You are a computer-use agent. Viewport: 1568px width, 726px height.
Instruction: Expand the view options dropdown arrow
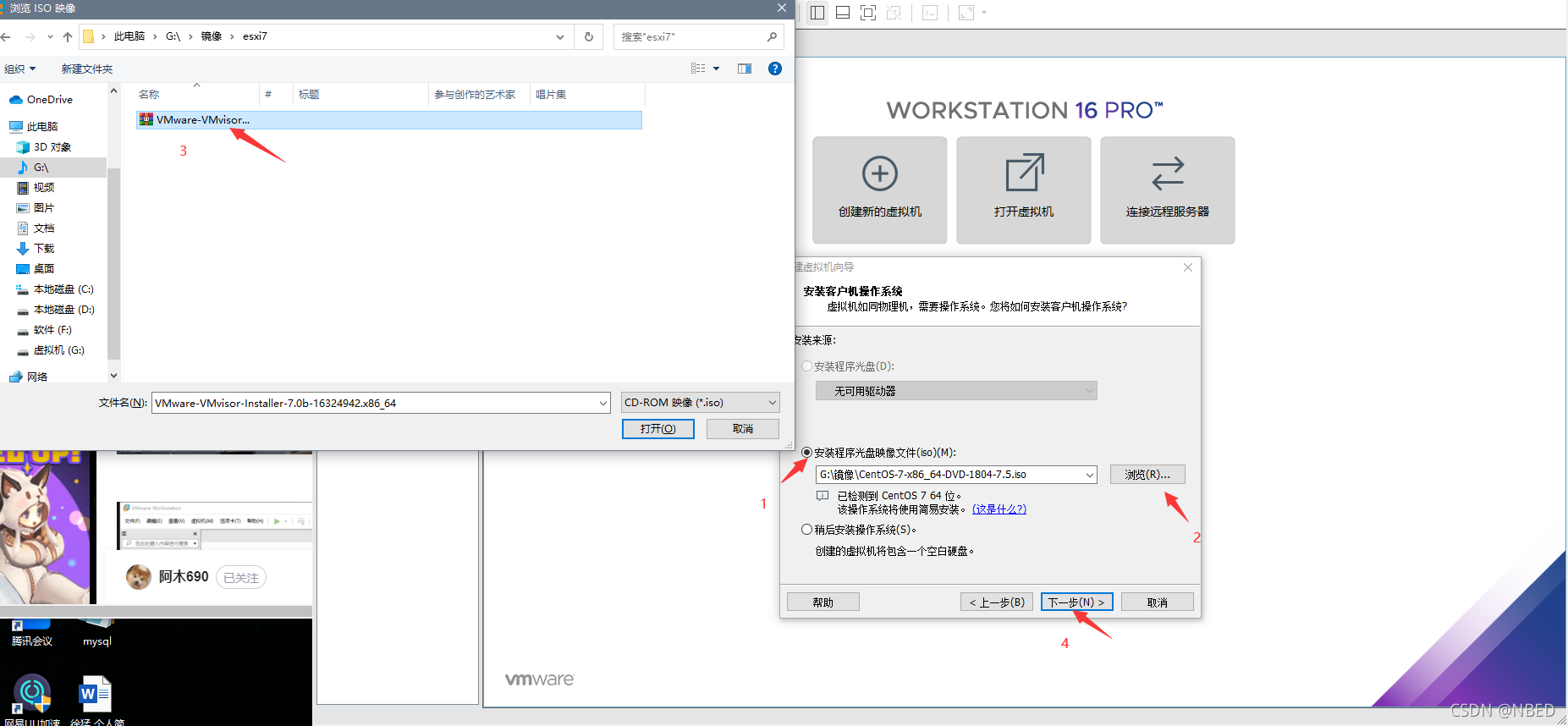click(x=716, y=69)
